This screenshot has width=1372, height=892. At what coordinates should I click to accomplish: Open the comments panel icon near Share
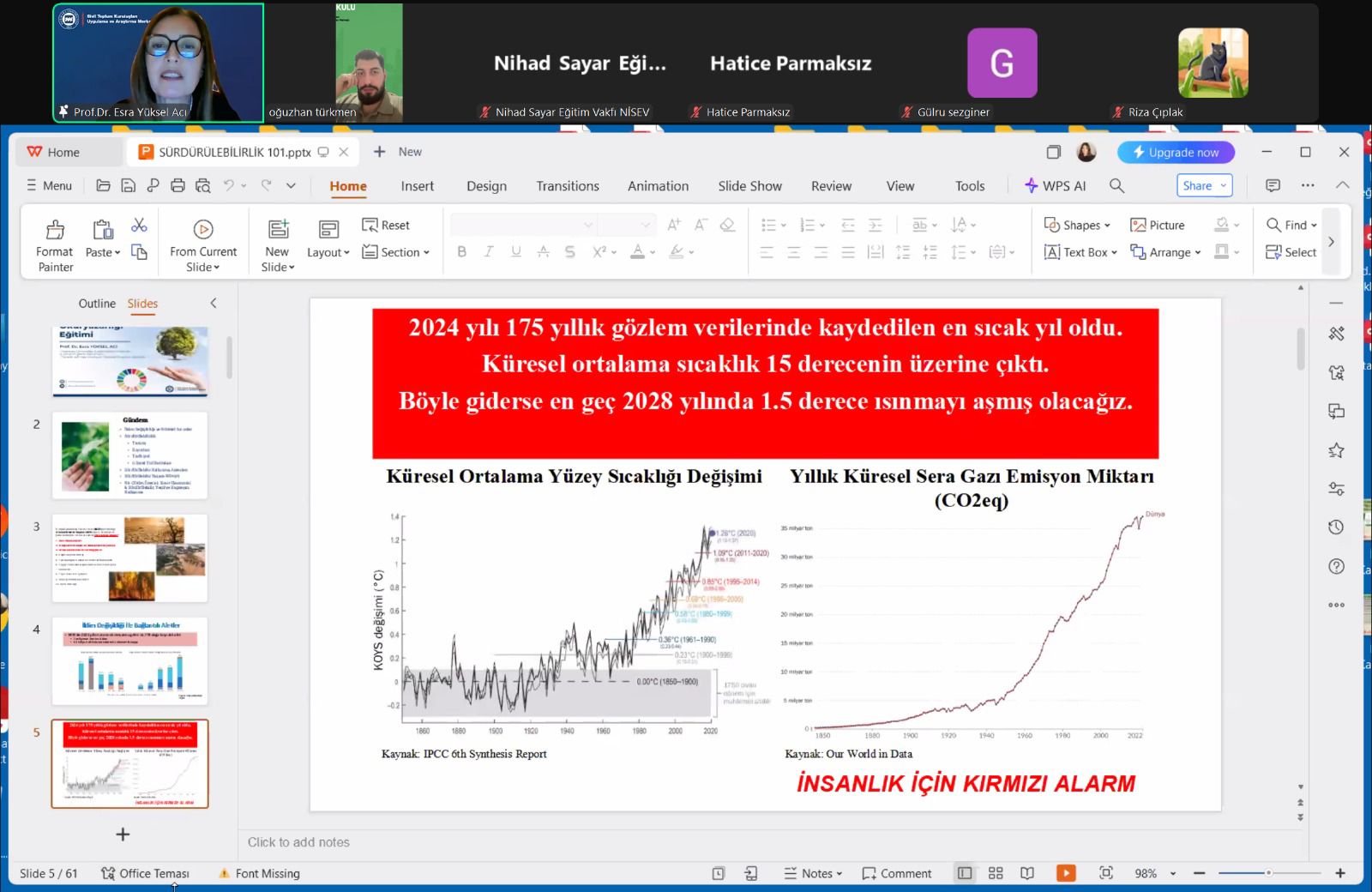(1273, 185)
